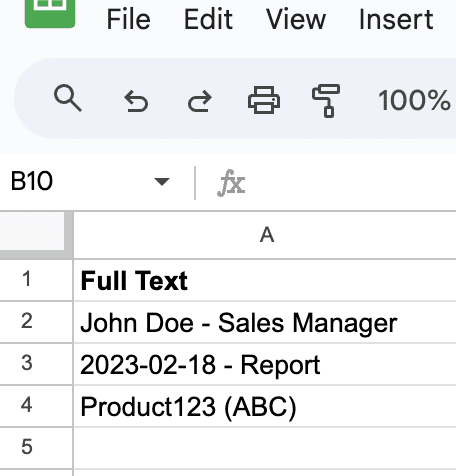Click the 'Full Text' header cell
The image size is (456, 476).
tap(265, 280)
